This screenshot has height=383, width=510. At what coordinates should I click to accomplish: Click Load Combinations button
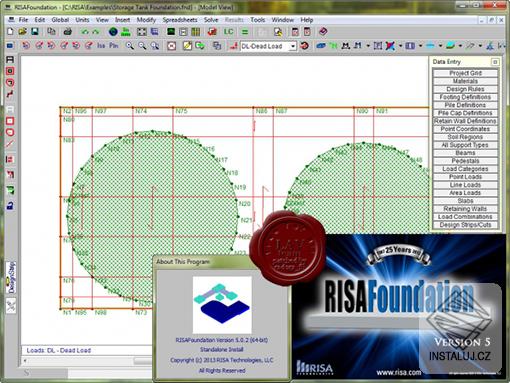click(465, 217)
